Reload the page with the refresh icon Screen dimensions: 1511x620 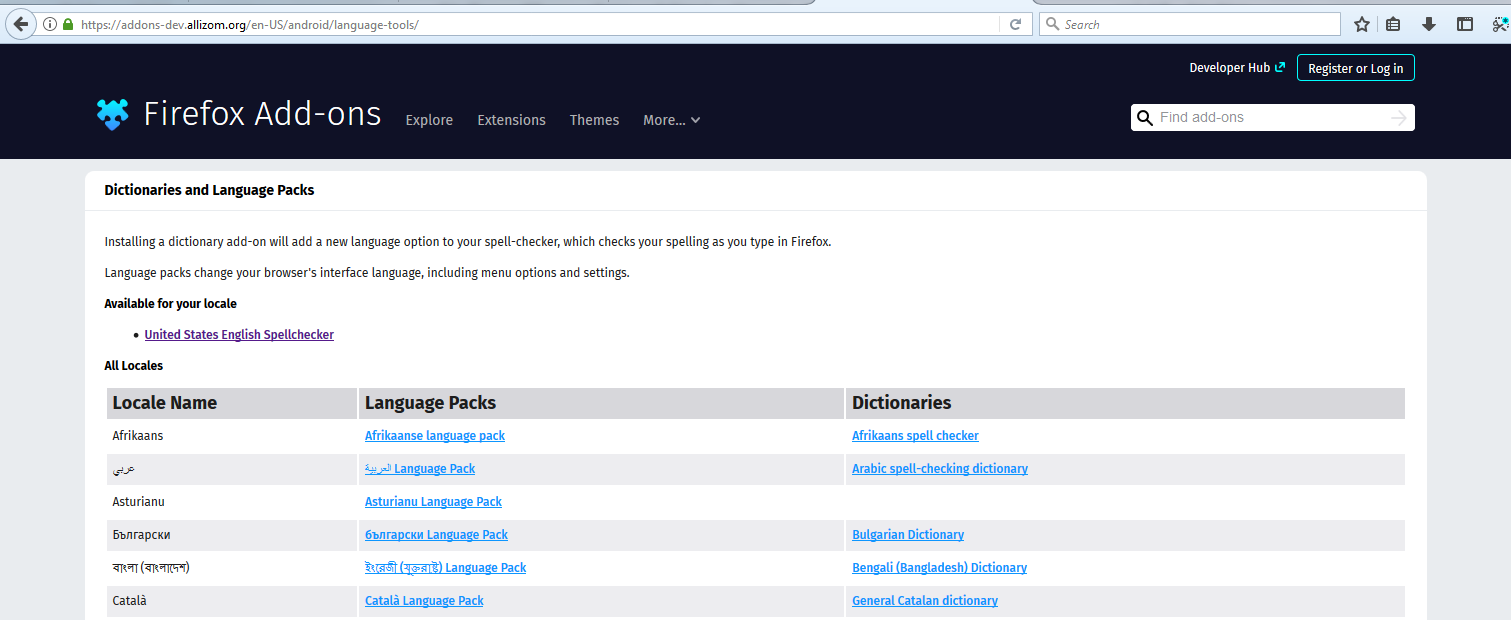[x=1015, y=24]
